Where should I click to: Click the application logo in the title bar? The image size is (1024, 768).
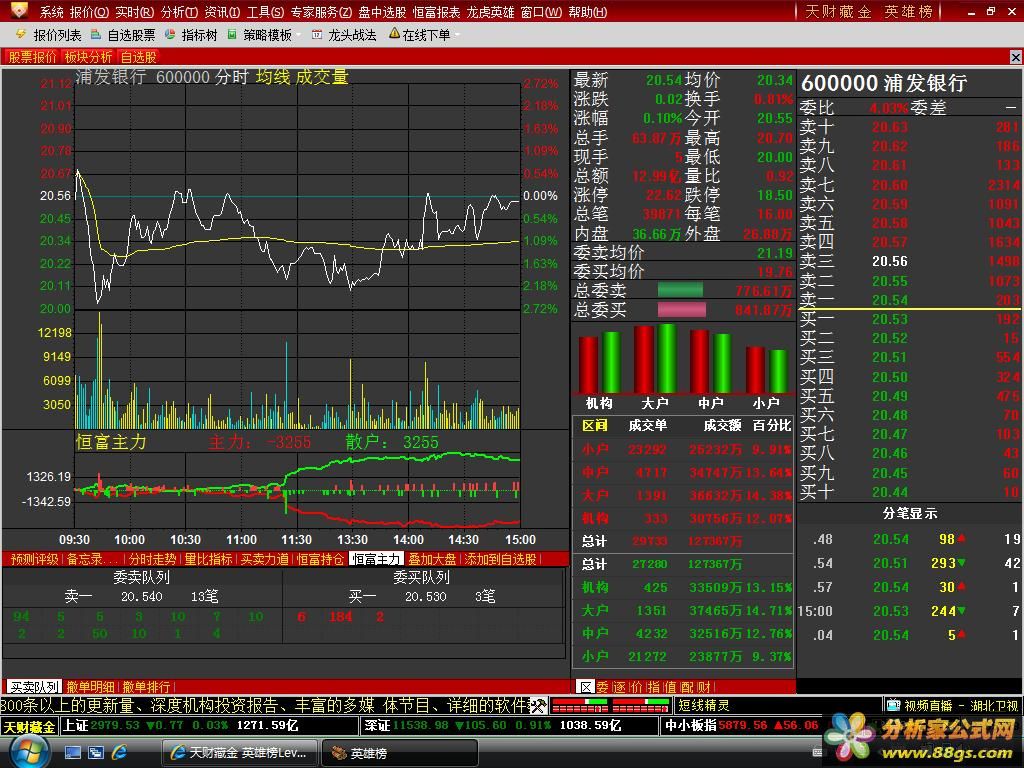click(x=20, y=10)
